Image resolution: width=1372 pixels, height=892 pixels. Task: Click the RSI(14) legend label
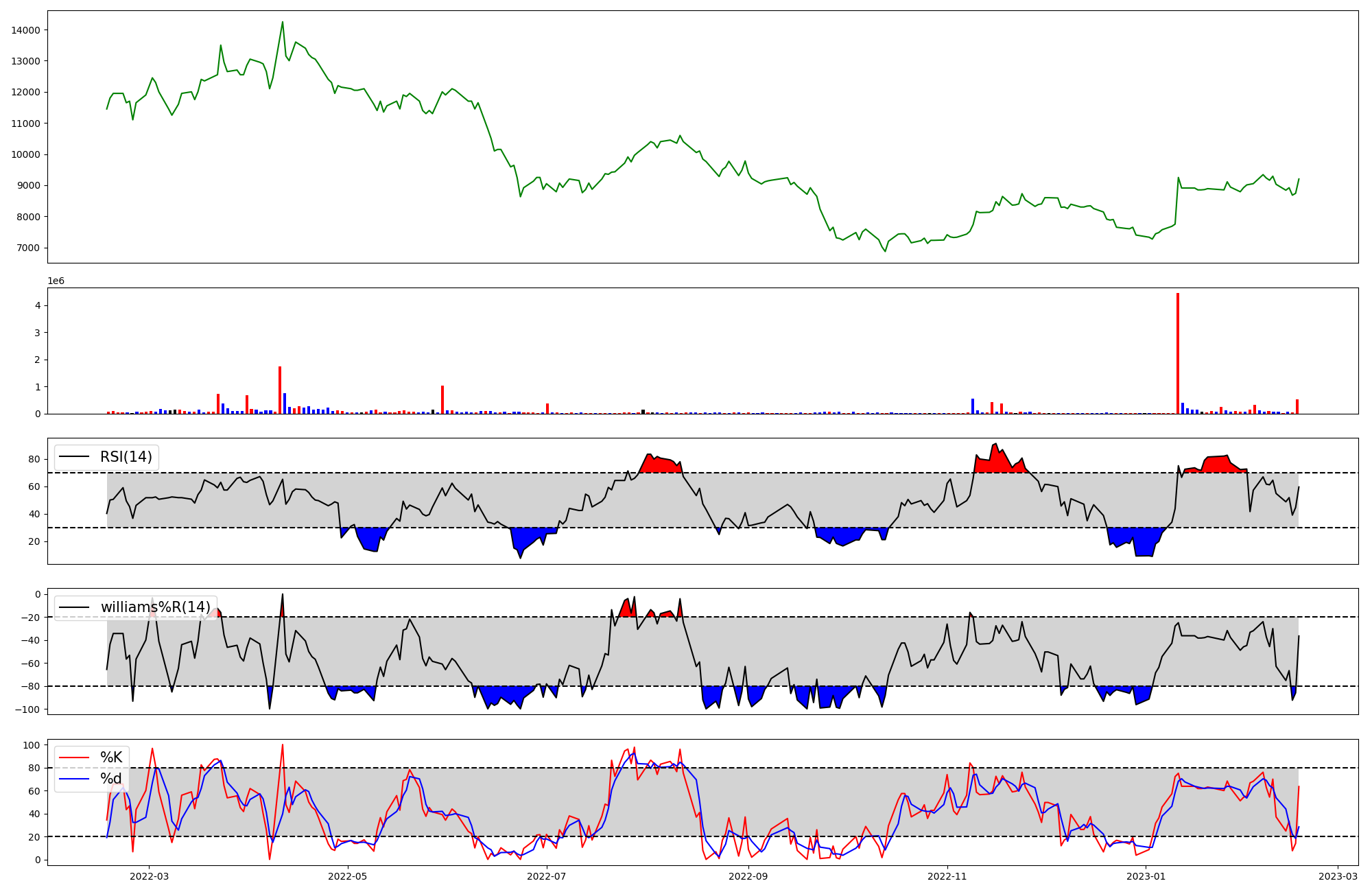pos(126,457)
